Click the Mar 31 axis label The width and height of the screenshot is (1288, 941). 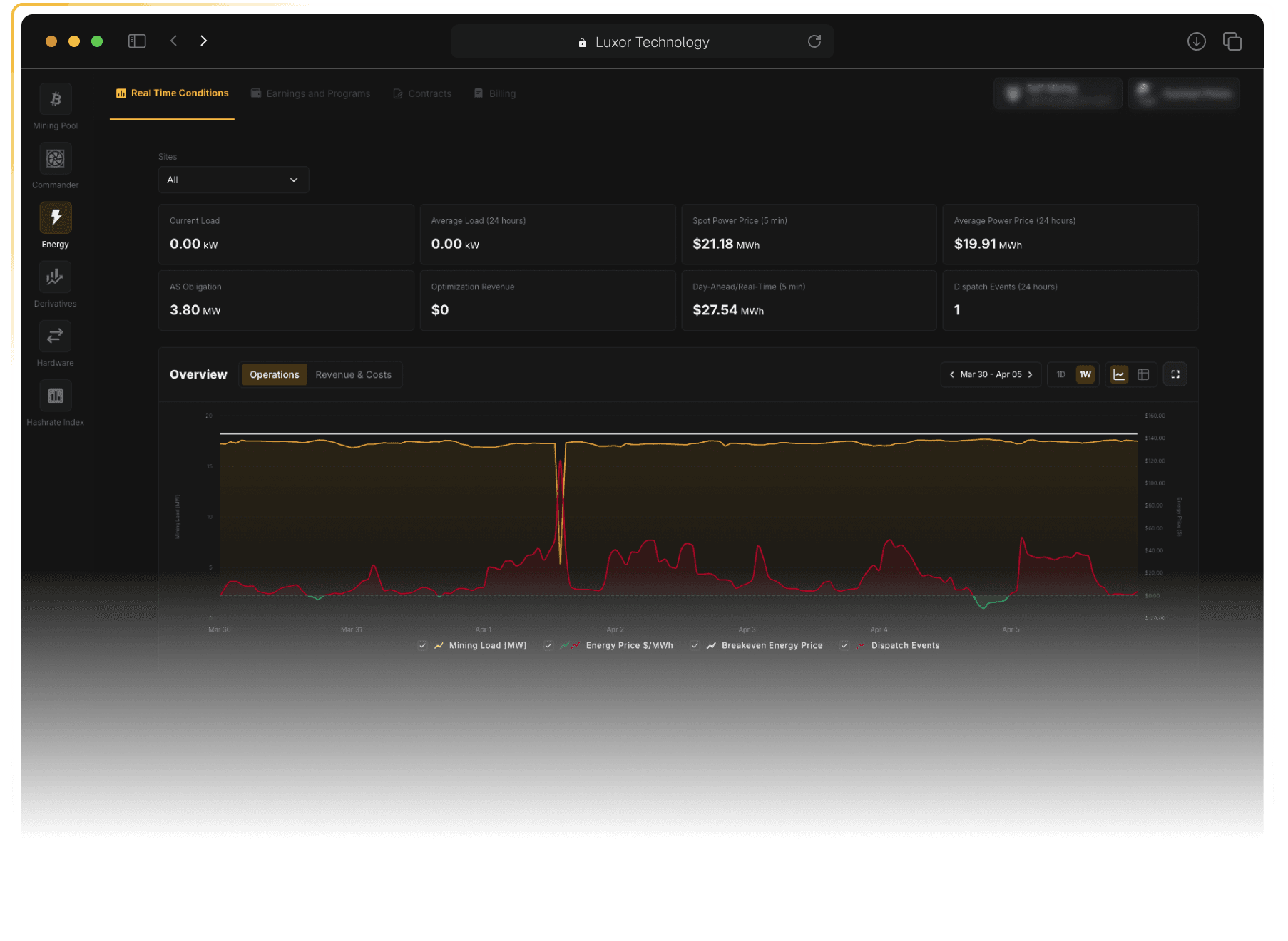(352, 629)
